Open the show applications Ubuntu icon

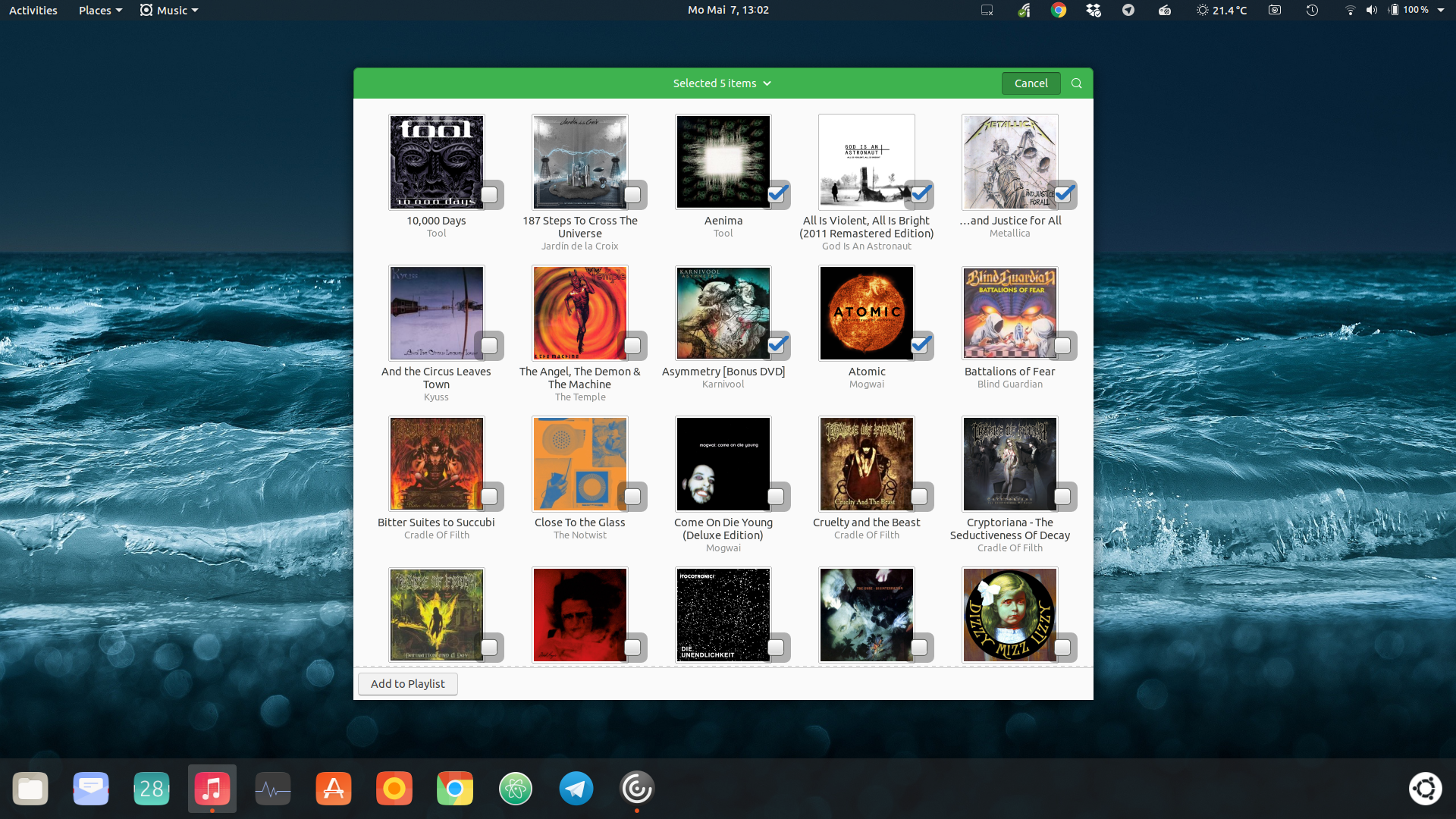coord(1425,789)
